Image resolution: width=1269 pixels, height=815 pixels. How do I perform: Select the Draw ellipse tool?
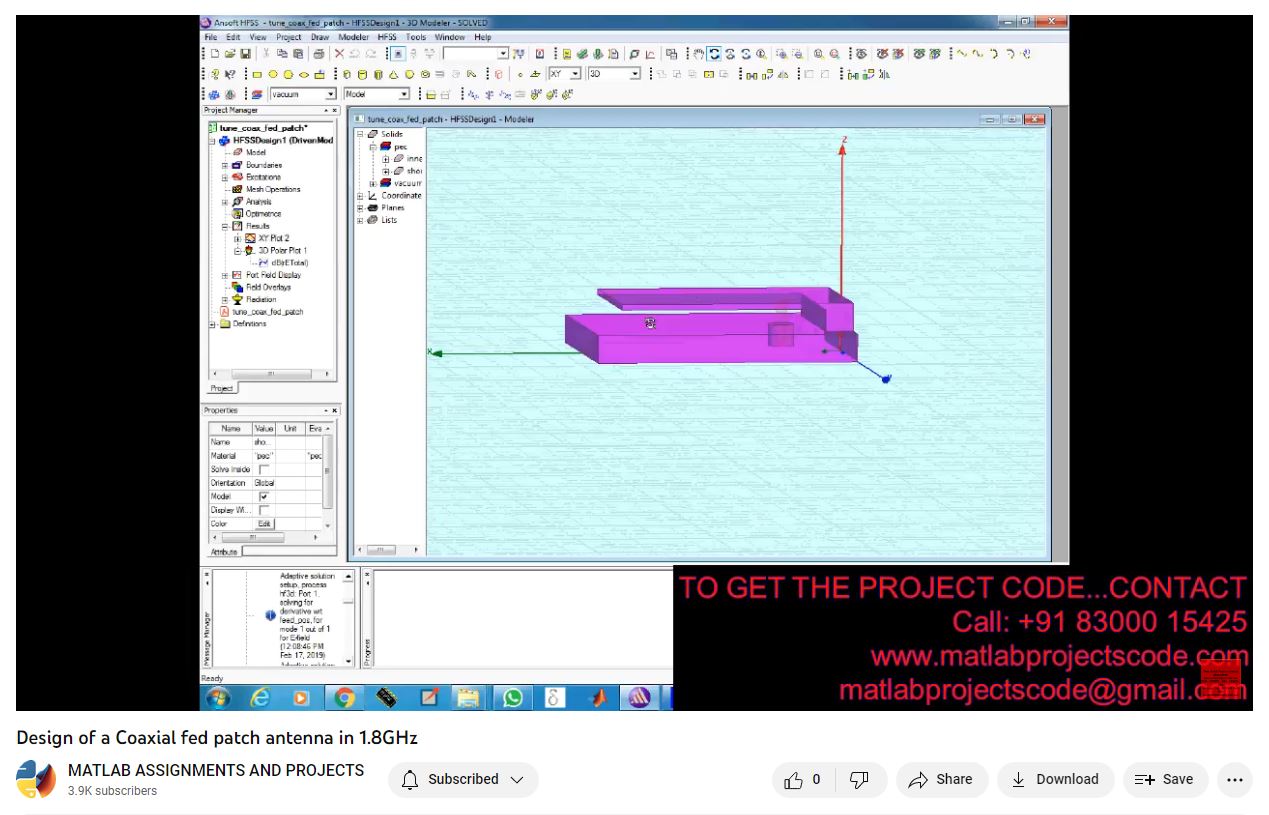pyautogui.click(x=304, y=74)
